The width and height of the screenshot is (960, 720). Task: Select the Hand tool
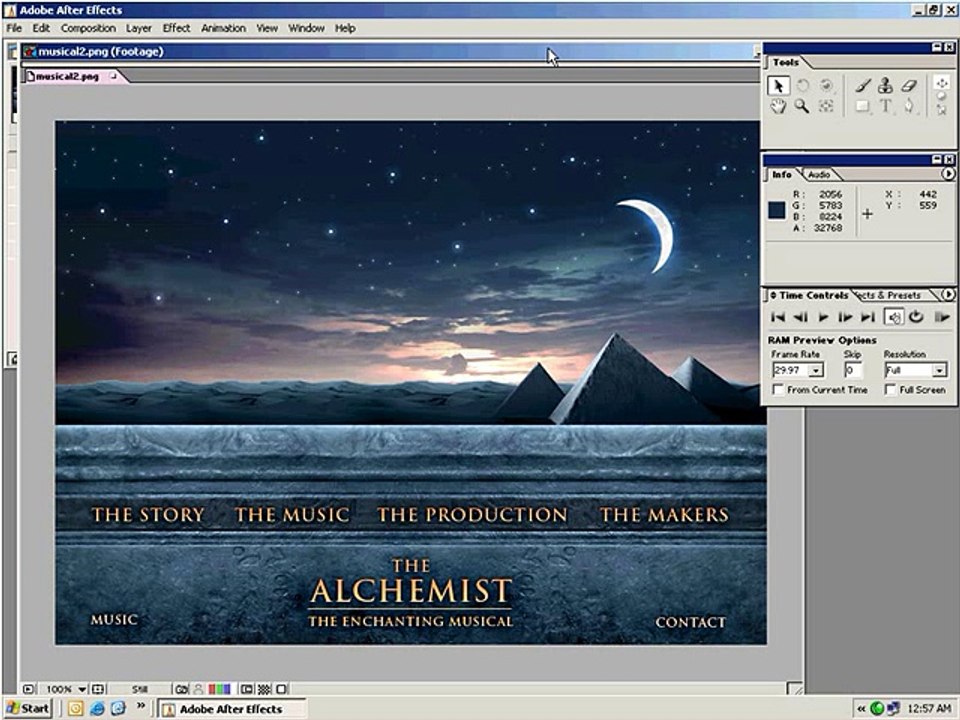[x=778, y=107]
